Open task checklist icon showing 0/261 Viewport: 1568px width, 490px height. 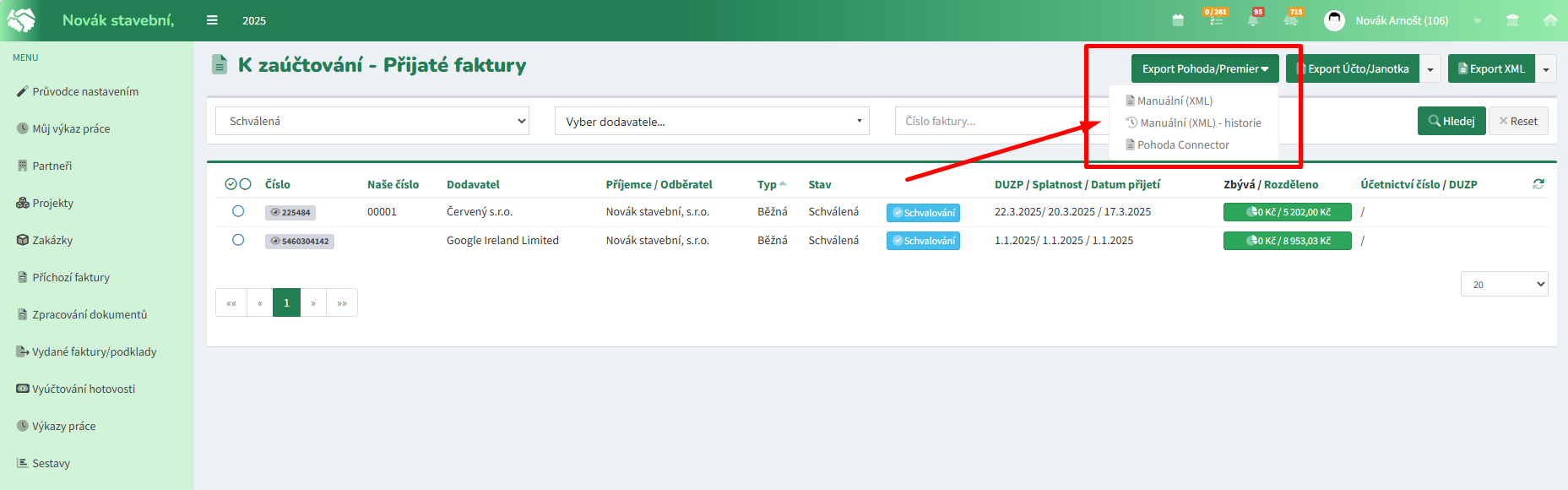pyautogui.click(x=1216, y=20)
